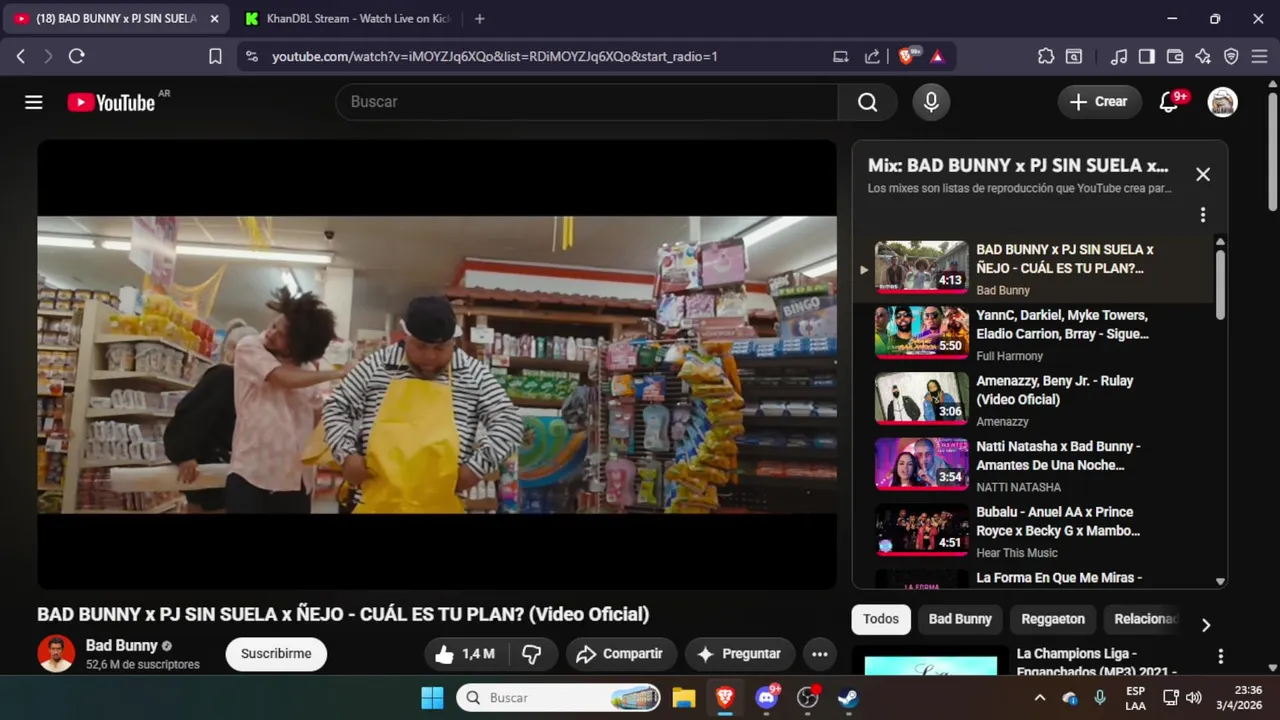The height and width of the screenshot is (720, 1280).
Task: Open Discord from the taskbar
Action: pos(767,698)
